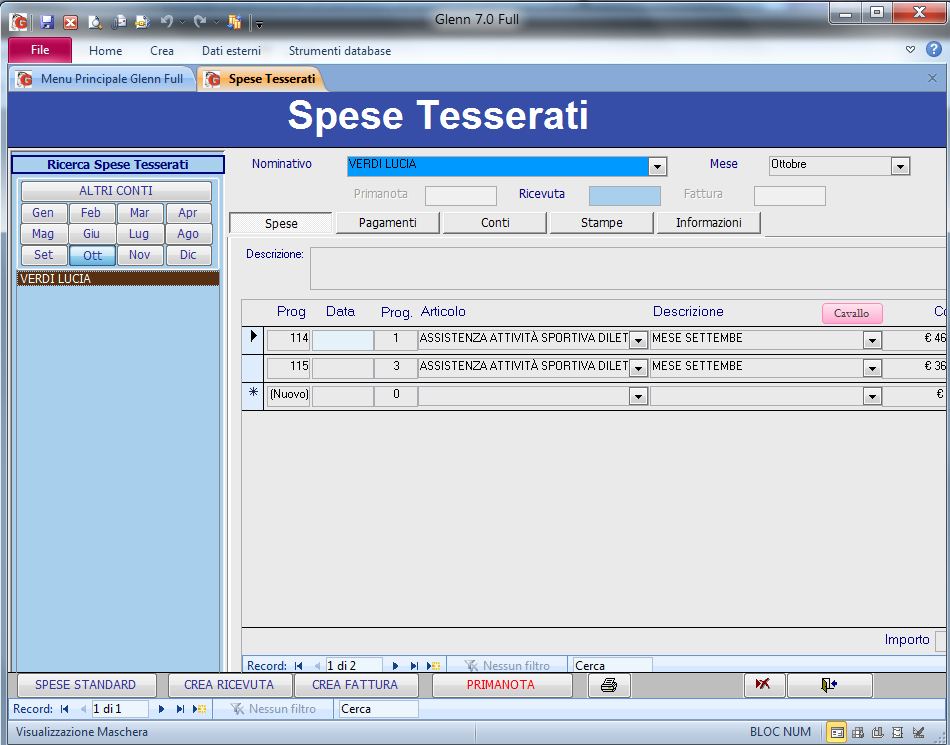Click the Redo arrow in quick access toolbar
The image size is (950, 745).
click(200, 22)
